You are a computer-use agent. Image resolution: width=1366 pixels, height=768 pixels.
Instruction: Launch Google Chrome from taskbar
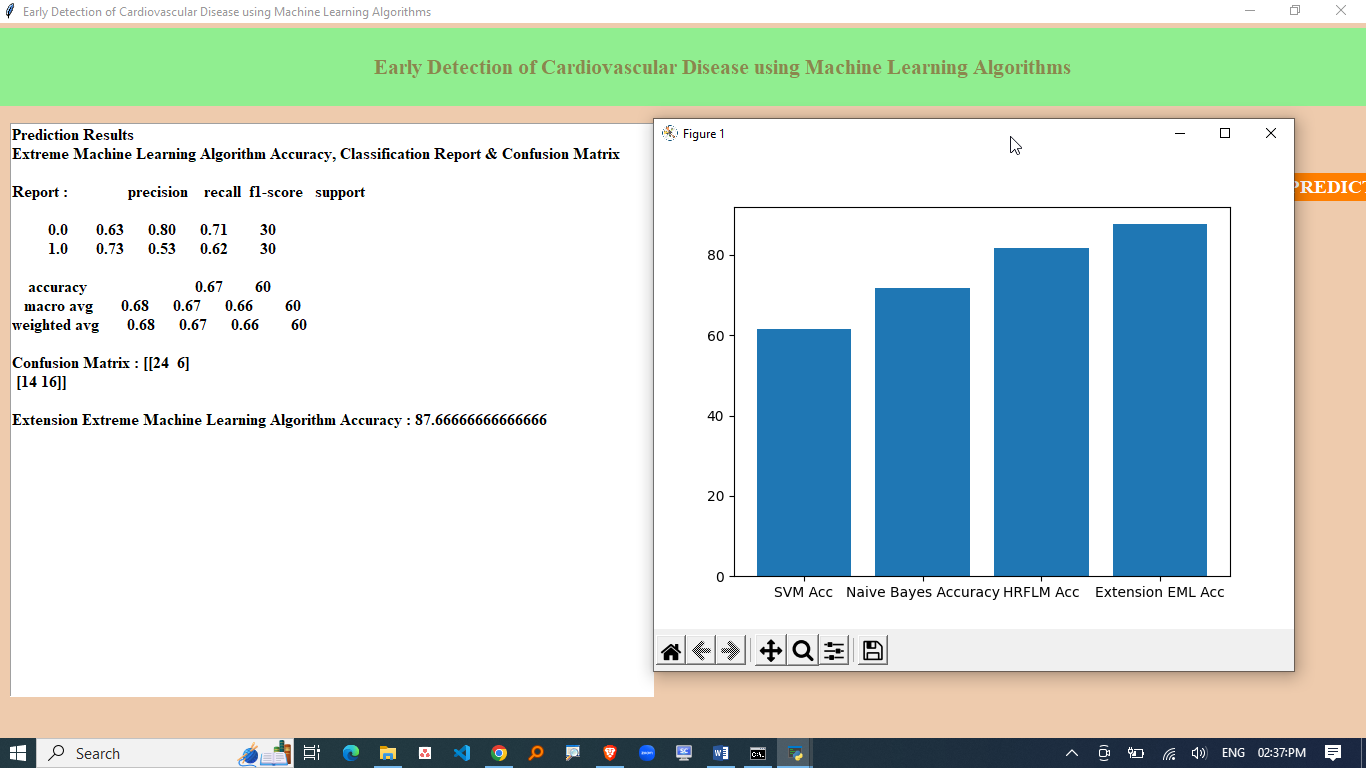(x=499, y=753)
